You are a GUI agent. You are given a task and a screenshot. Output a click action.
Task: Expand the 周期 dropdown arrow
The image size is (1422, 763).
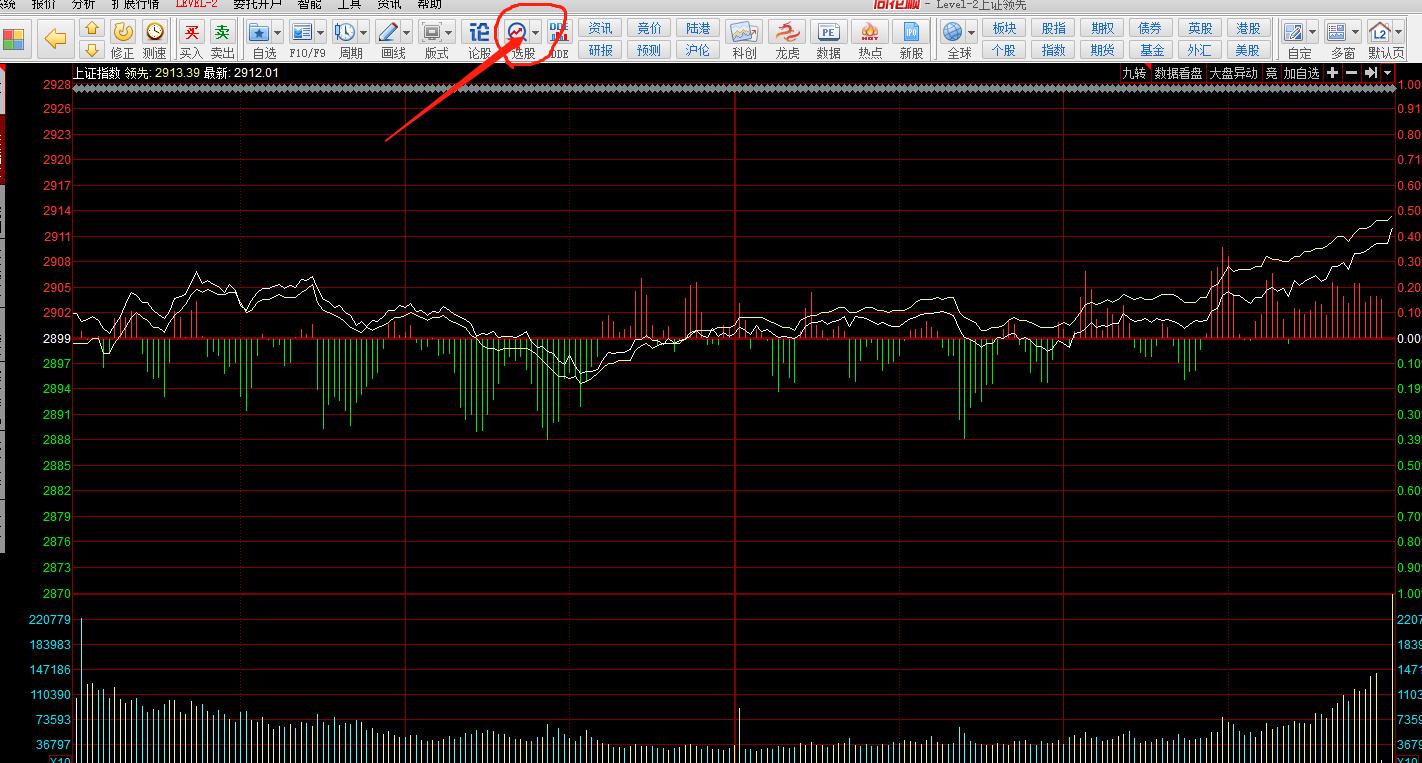(x=363, y=33)
